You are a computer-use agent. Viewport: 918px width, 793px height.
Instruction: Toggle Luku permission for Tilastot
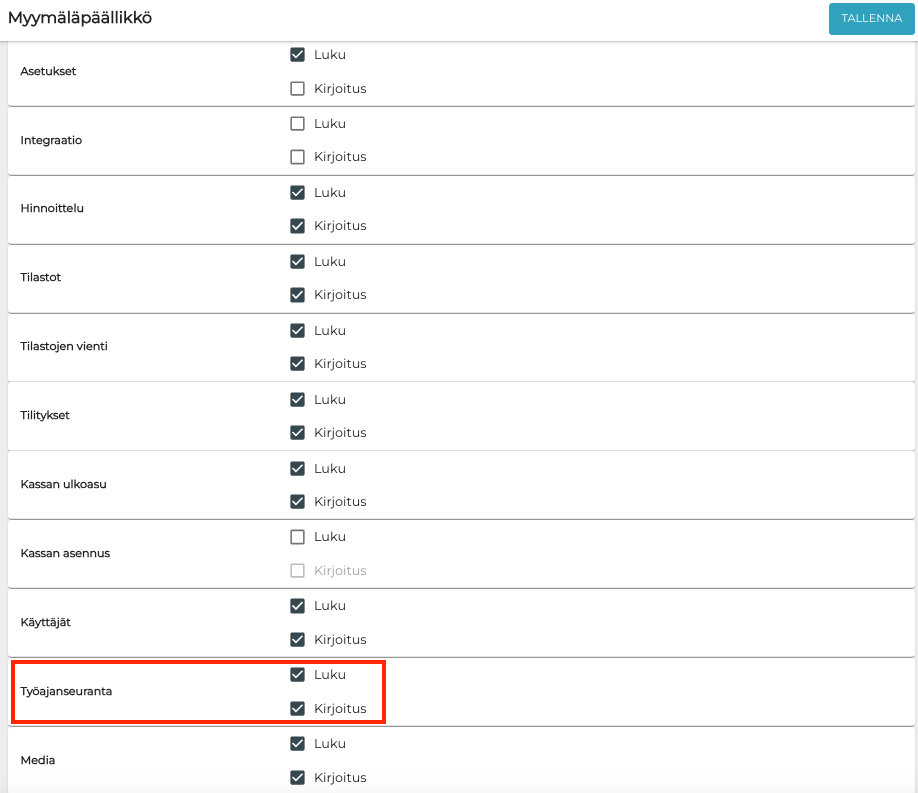click(x=297, y=261)
